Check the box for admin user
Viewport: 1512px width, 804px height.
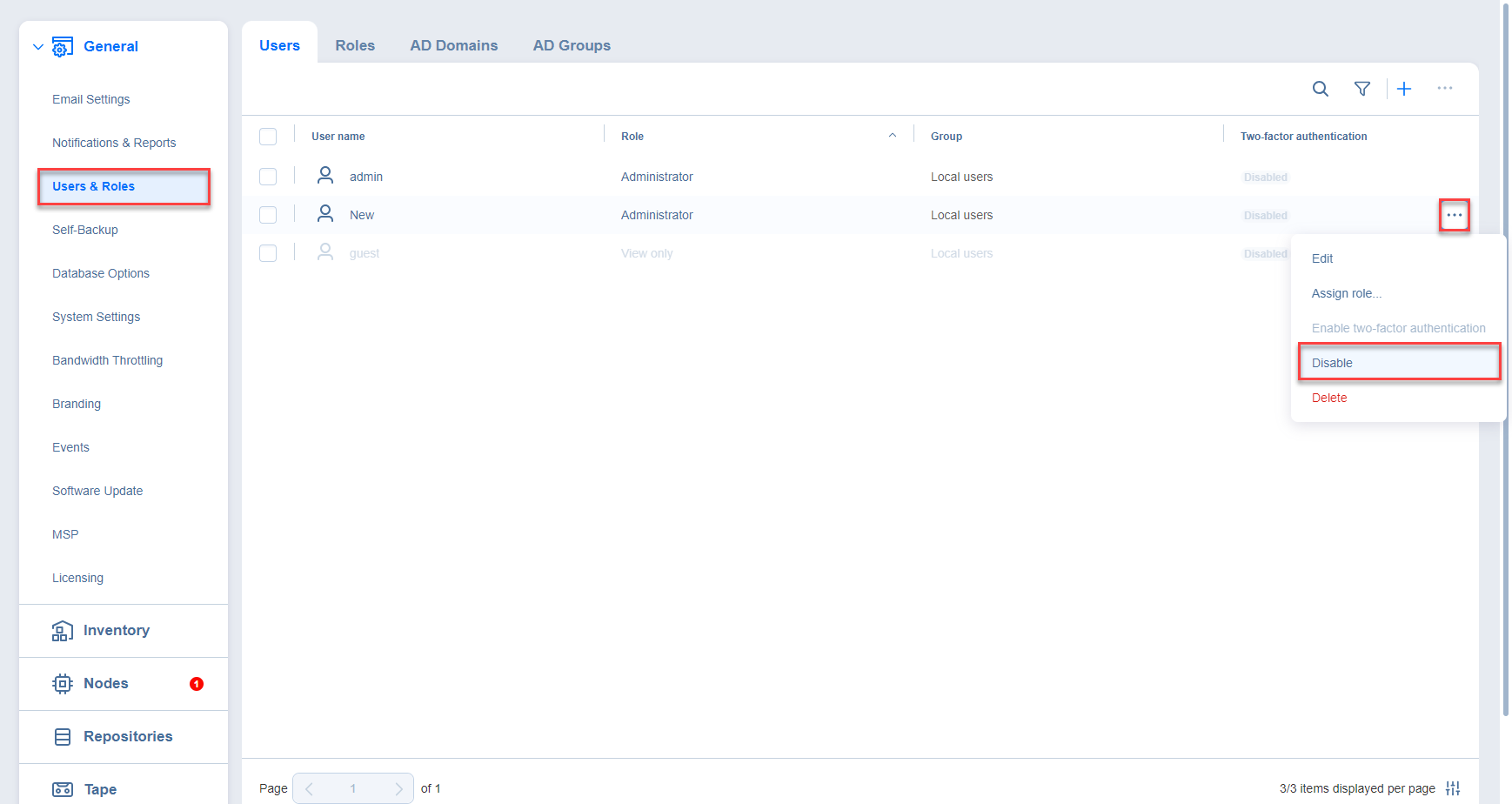268,177
